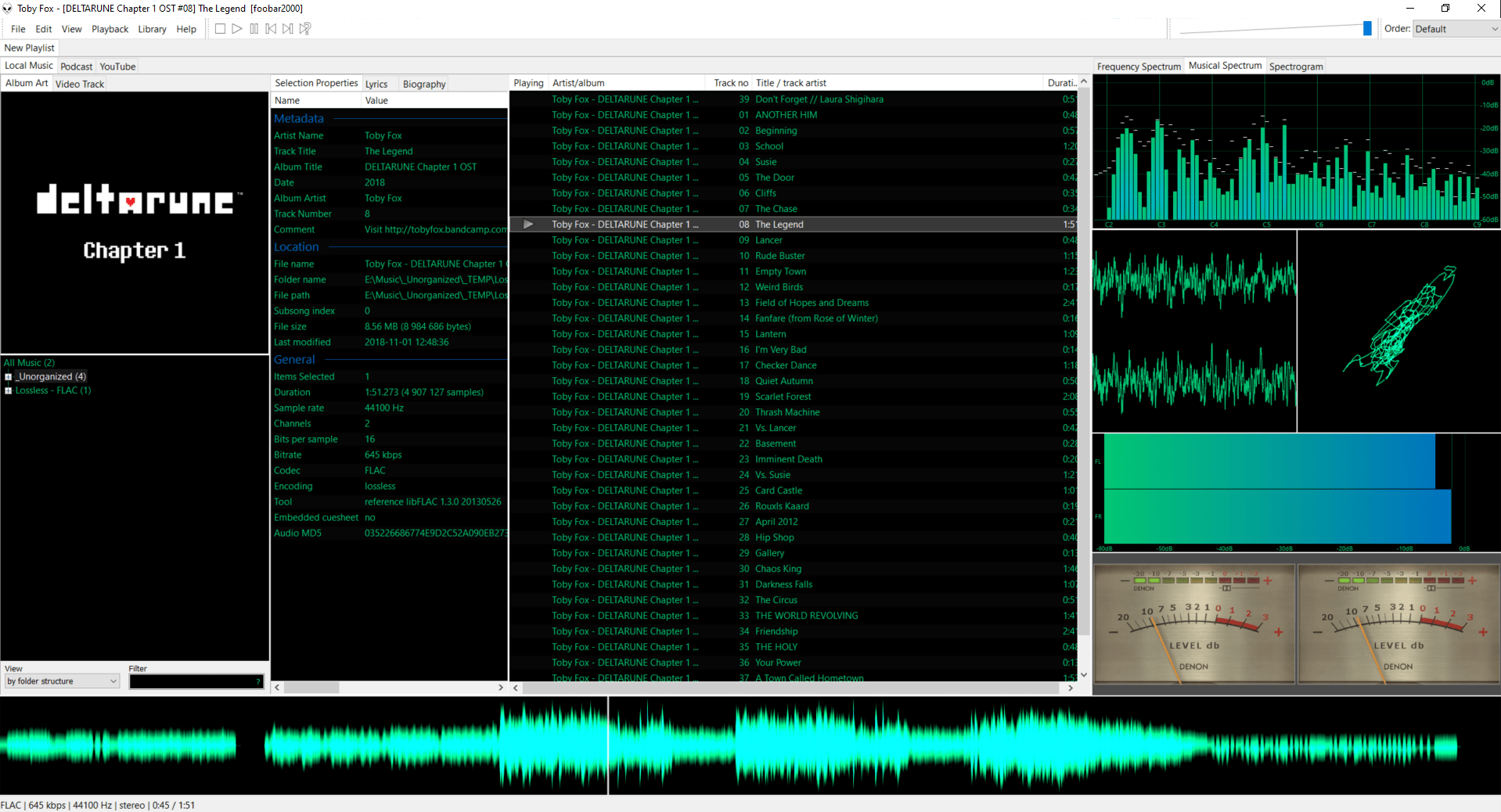Sort by the Title / track artist column header
The width and height of the screenshot is (1501, 812).
(x=898, y=83)
